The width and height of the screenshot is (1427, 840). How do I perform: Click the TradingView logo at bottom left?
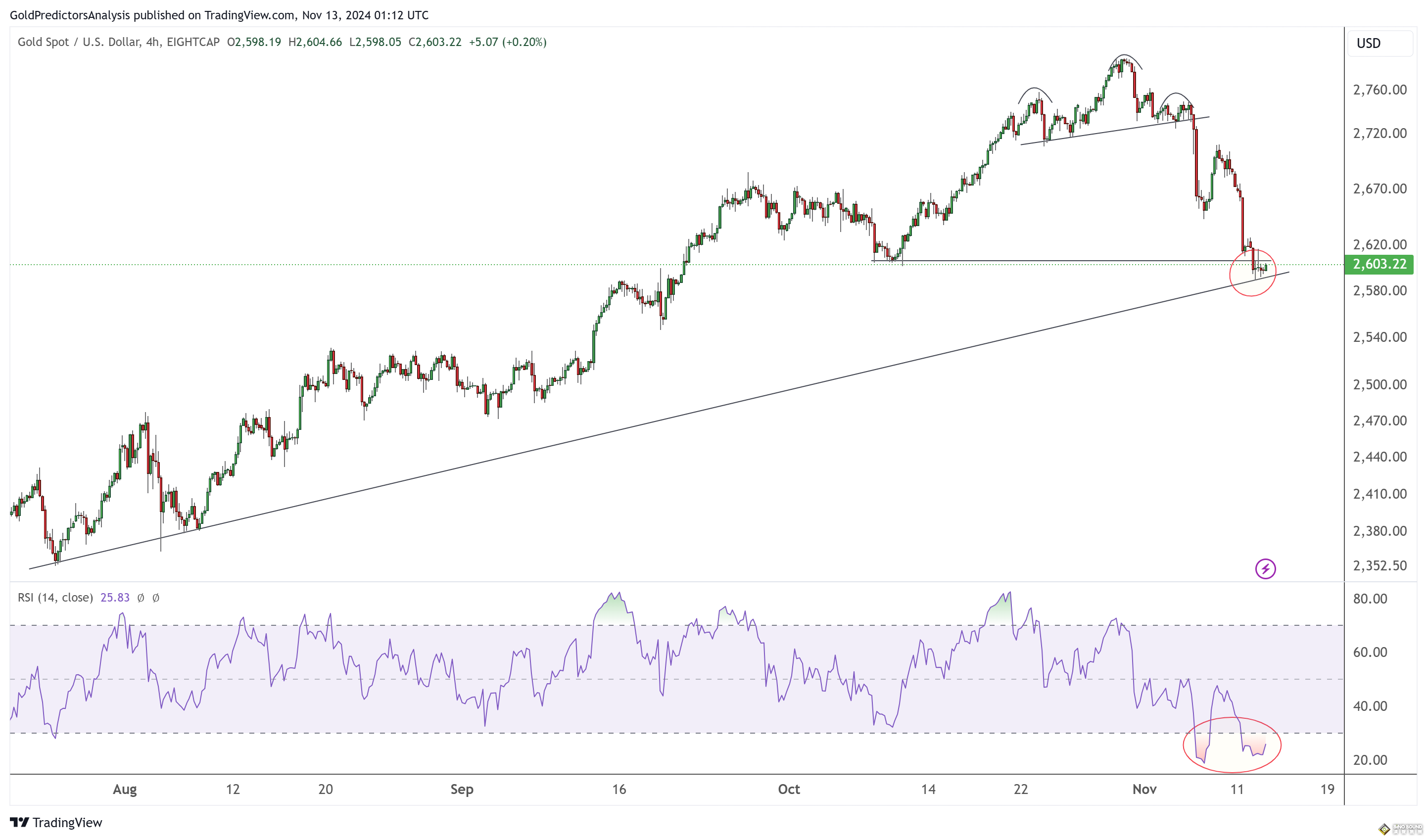pos(56,822)
